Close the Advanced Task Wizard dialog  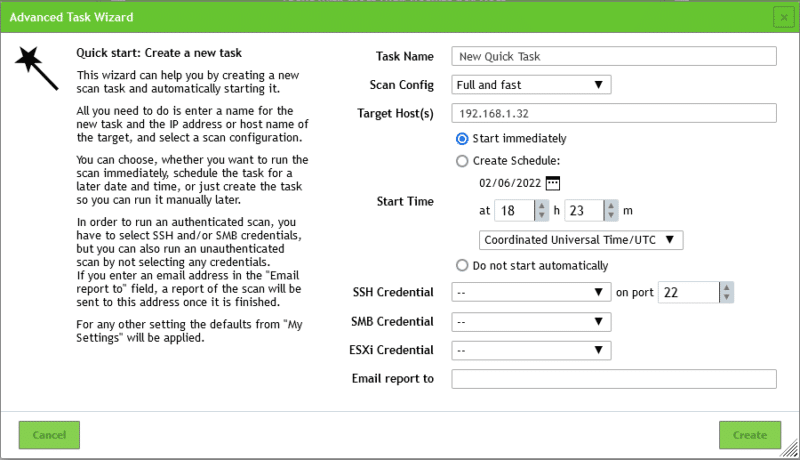783,17
